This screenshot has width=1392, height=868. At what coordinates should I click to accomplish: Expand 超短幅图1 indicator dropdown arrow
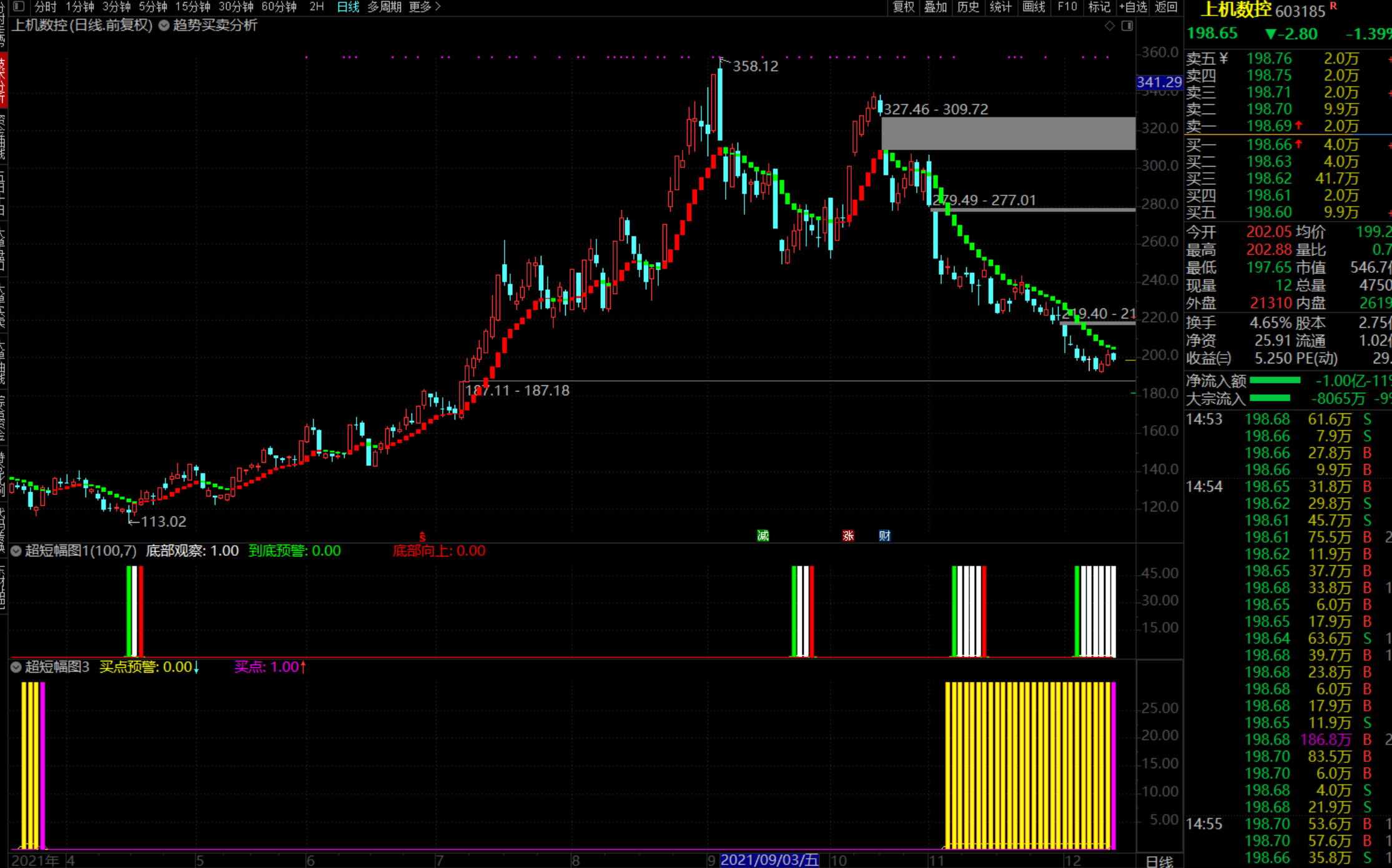pos(16,551)
